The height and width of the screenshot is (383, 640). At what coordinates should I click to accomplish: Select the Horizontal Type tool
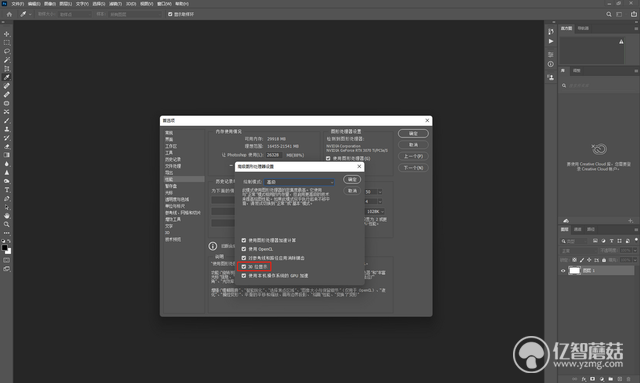[7, 190]
